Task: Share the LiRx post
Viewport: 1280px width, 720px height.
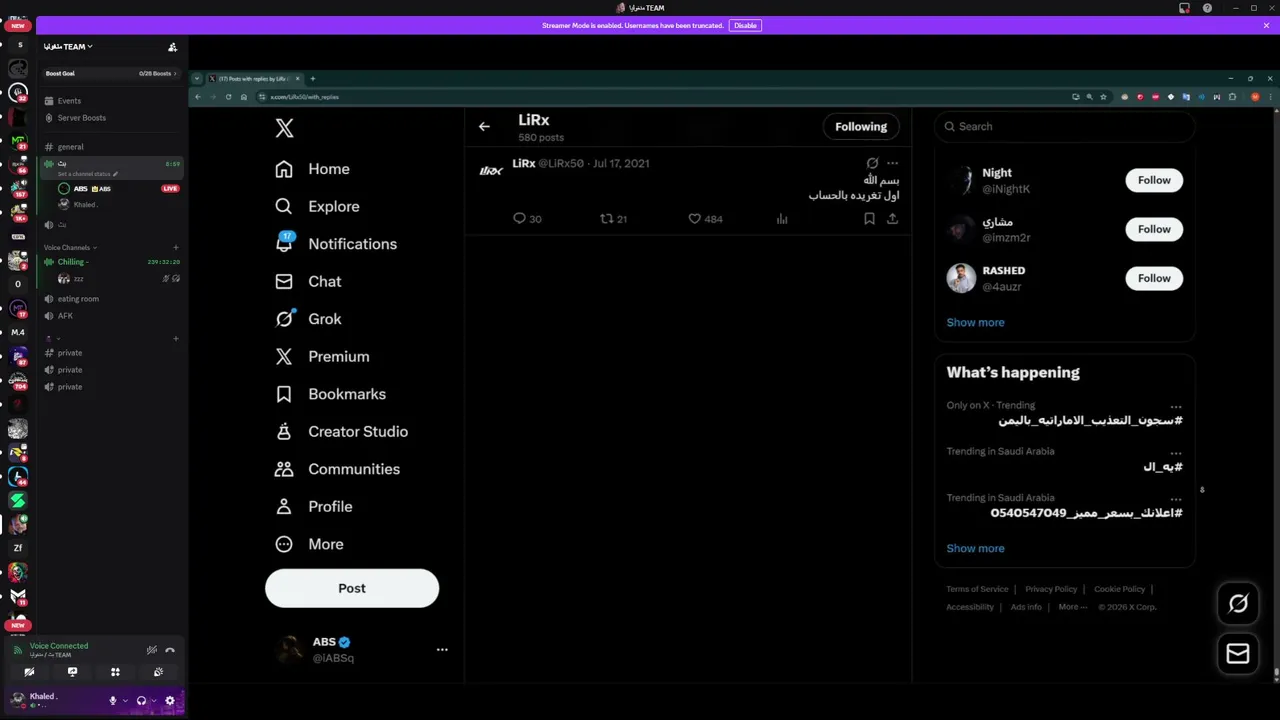Action: [x=892, y=218]
